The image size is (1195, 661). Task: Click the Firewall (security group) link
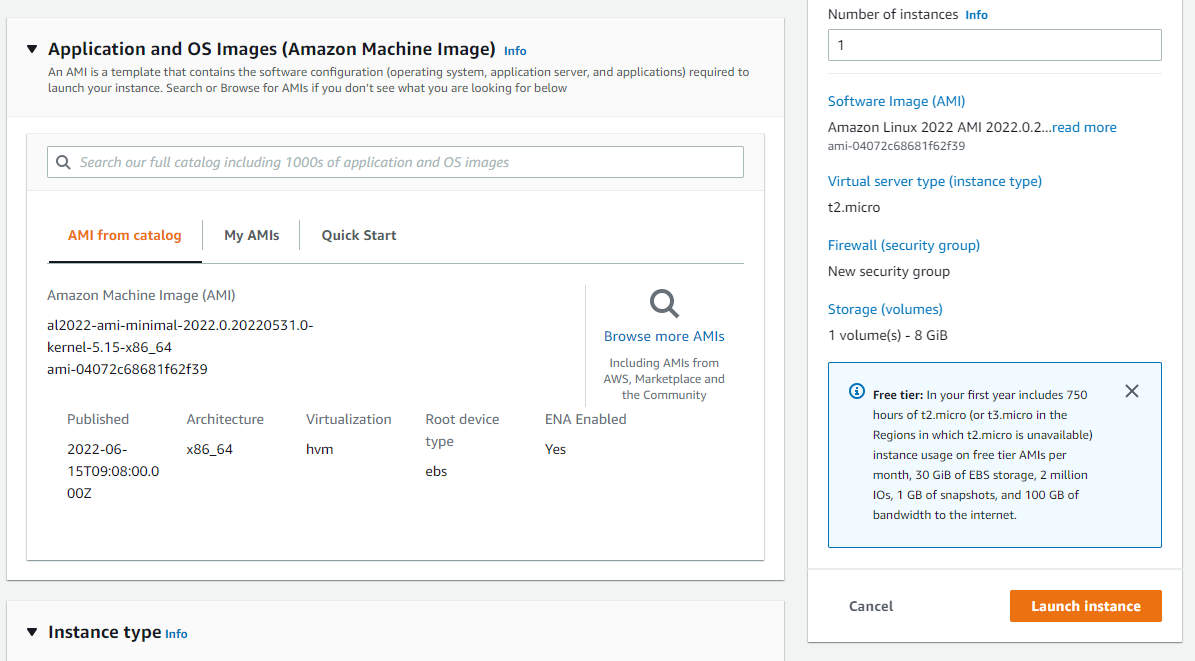coord(904,245)
